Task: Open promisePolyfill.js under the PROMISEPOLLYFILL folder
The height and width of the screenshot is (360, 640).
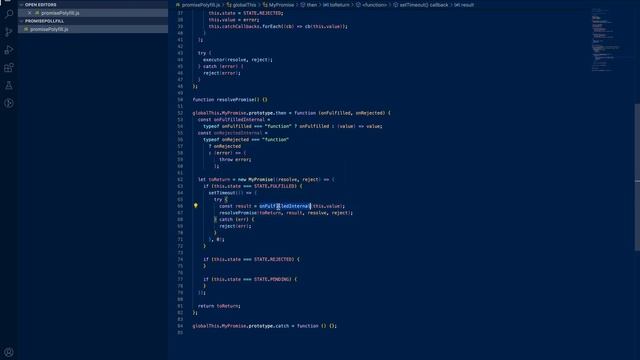Action: click(x=93, y=29)
